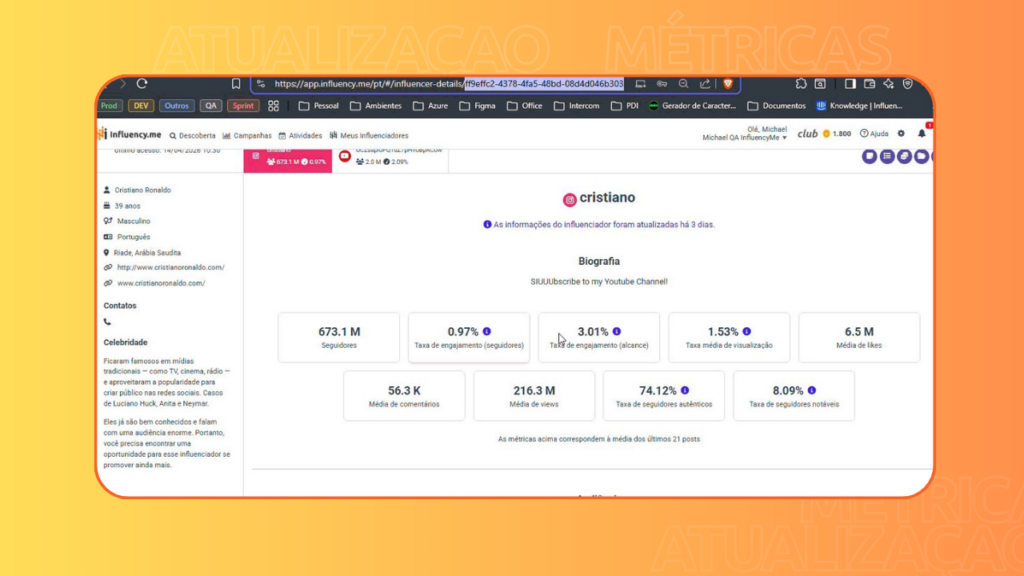Viewport: 1024px width, 576px height.
Task: Click the Influency.me logo
Action: point(131,134)
